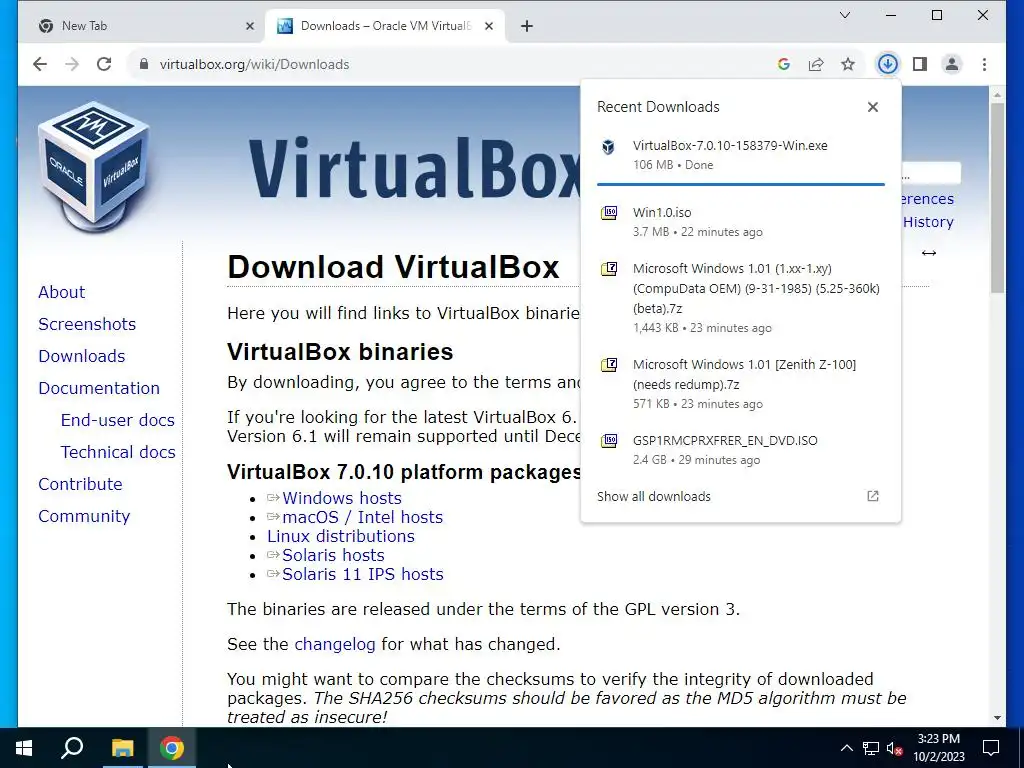Click the History link
The width and height of the screenshot is (1024, 768).
pyautogui.click(x=928, y=222)
